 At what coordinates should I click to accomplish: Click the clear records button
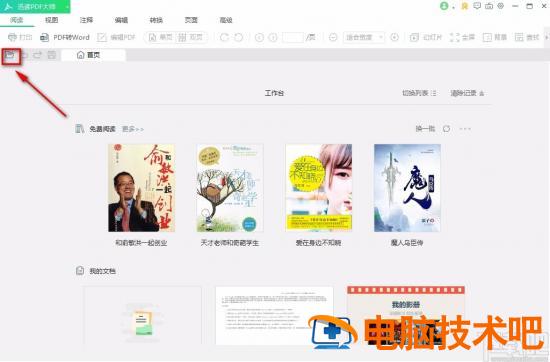point(467,93)
